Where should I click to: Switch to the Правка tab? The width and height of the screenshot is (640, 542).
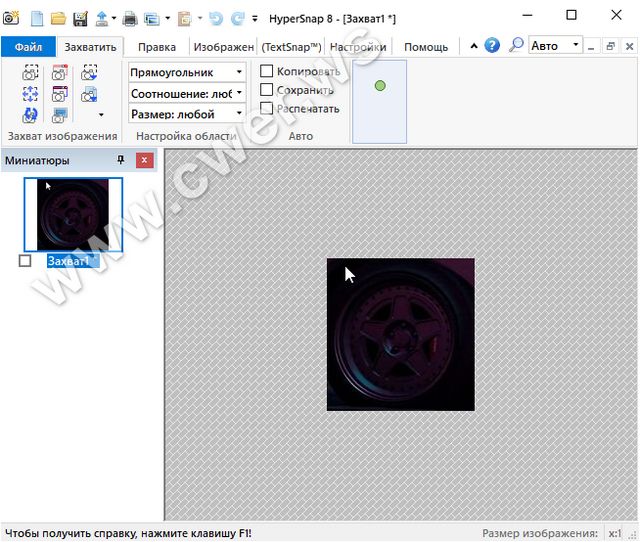pos(157,47)
